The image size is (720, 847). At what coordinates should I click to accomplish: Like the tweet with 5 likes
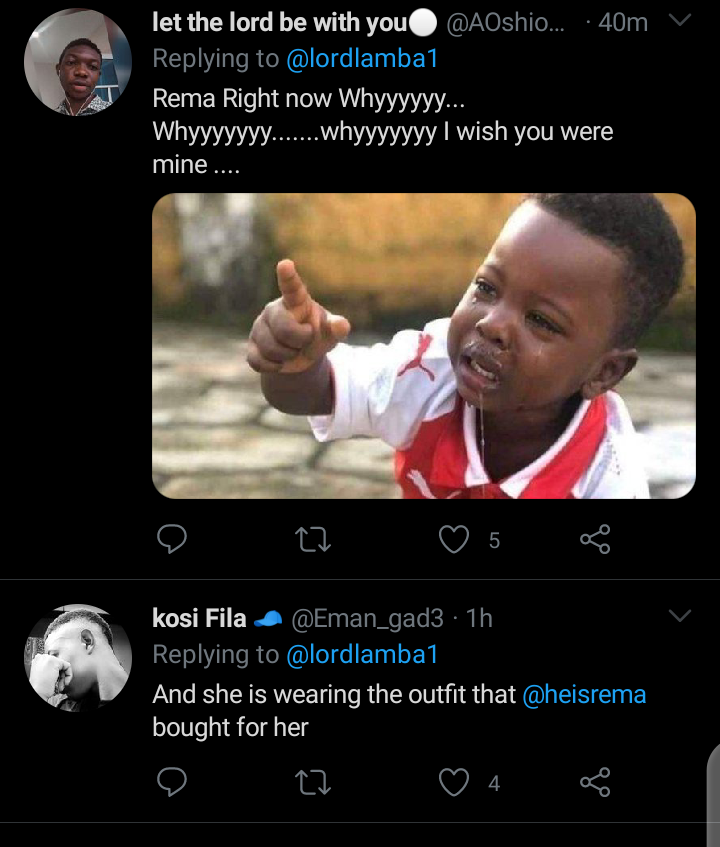coord(455,540)
